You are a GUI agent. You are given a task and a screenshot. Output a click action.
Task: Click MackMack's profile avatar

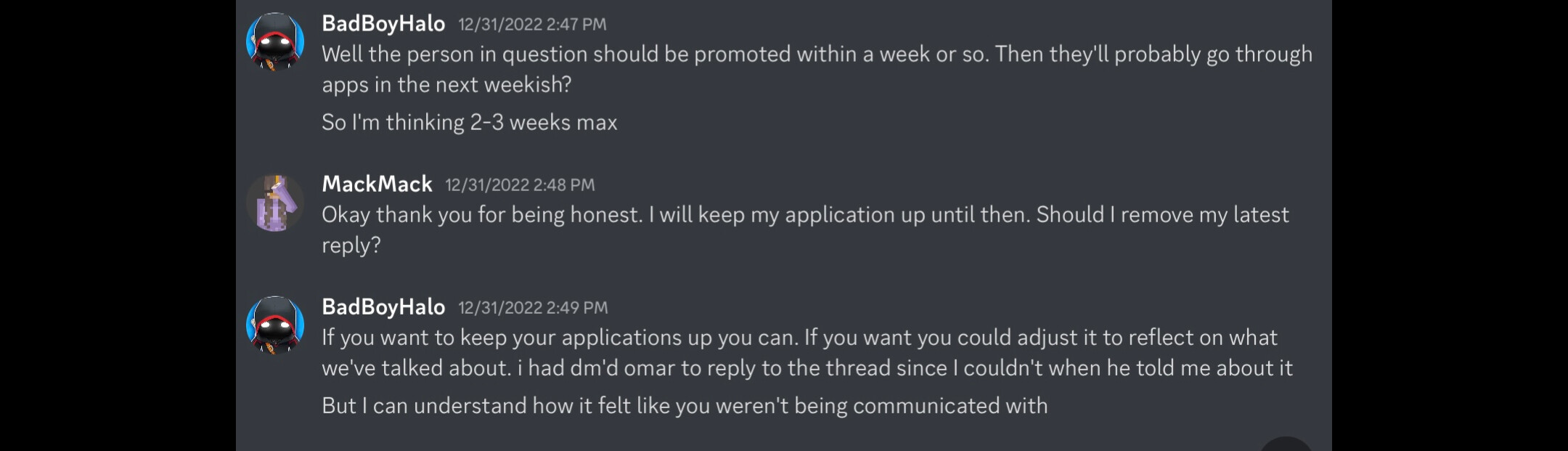[275, 203]
